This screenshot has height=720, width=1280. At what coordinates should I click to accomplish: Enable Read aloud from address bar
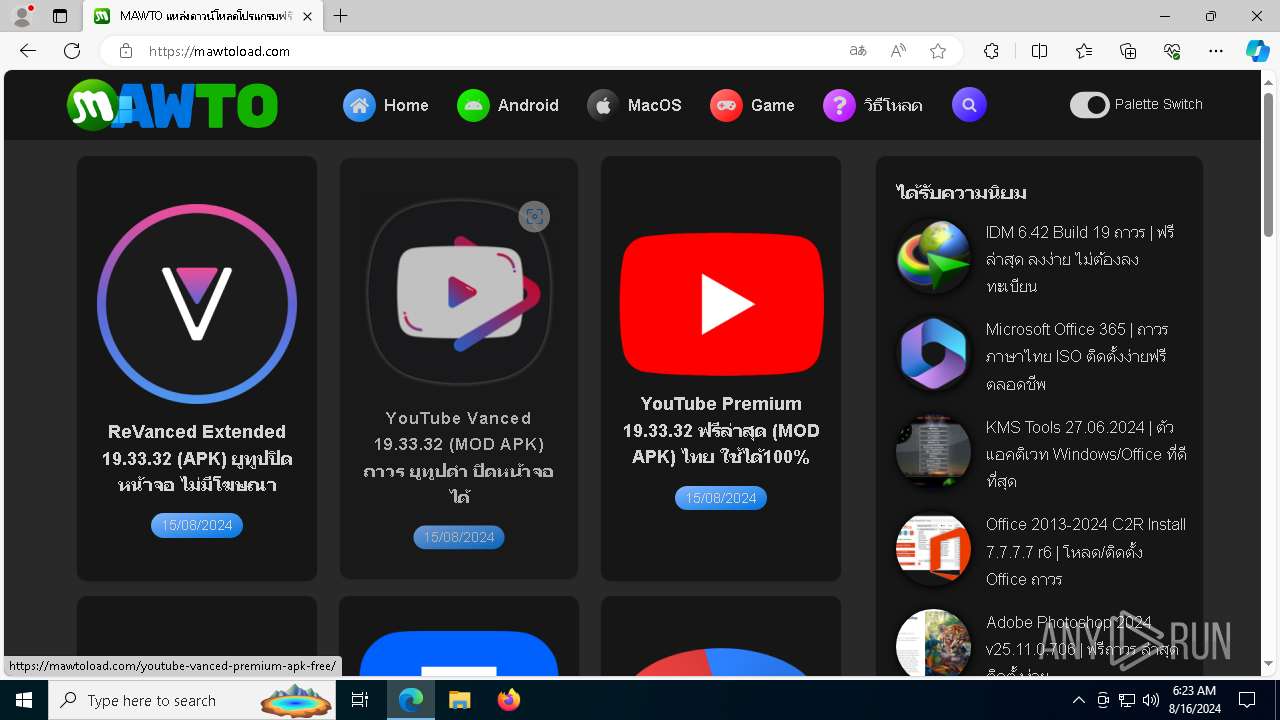pos(898,51)
